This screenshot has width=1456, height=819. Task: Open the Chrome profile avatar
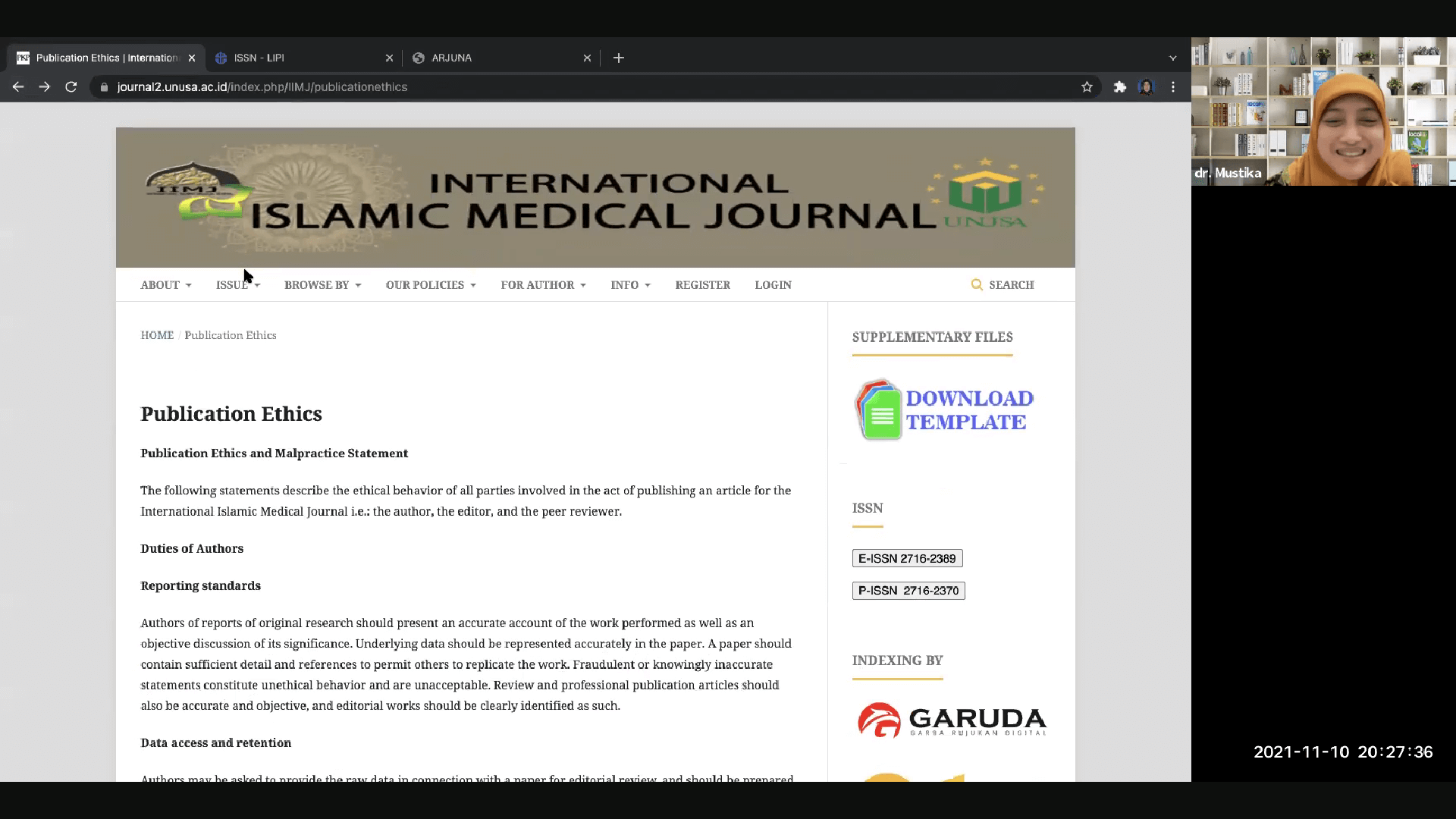click(1146, 87)
